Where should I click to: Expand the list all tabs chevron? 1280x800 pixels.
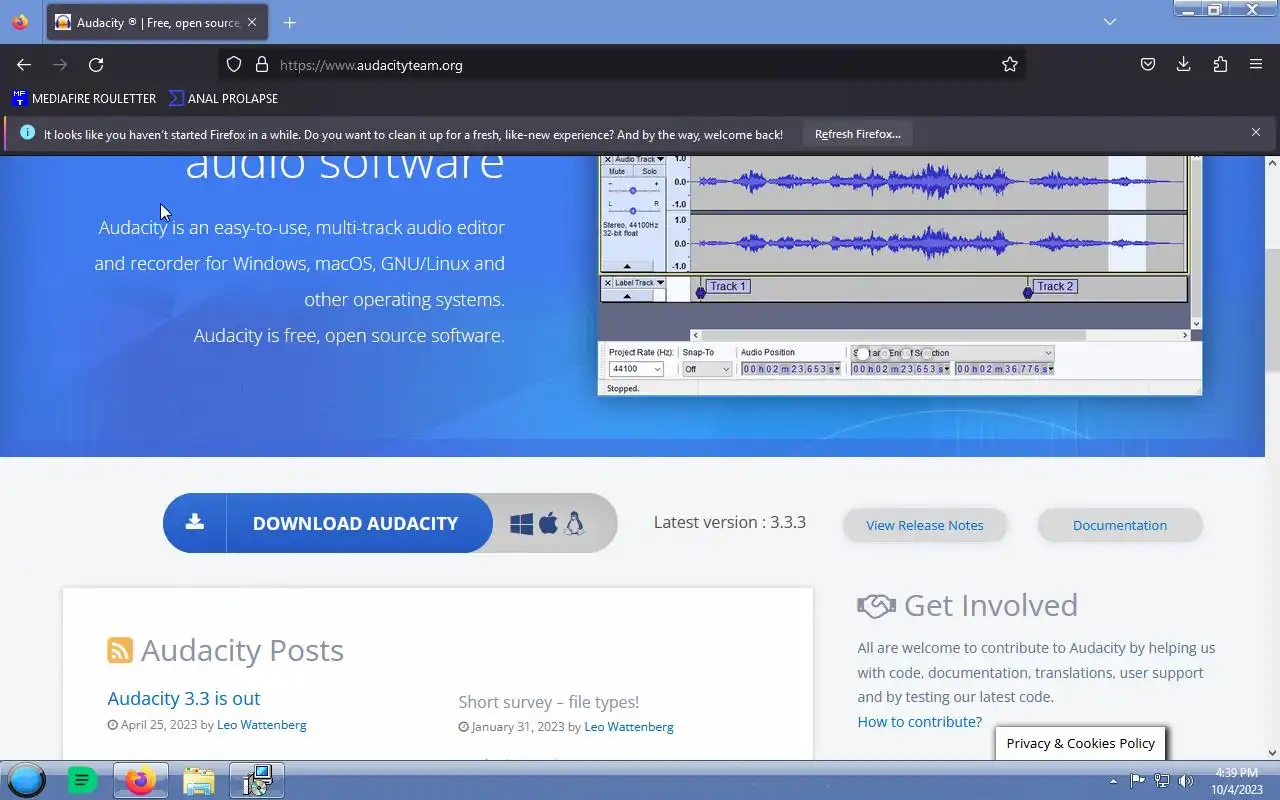(1110, 22)
